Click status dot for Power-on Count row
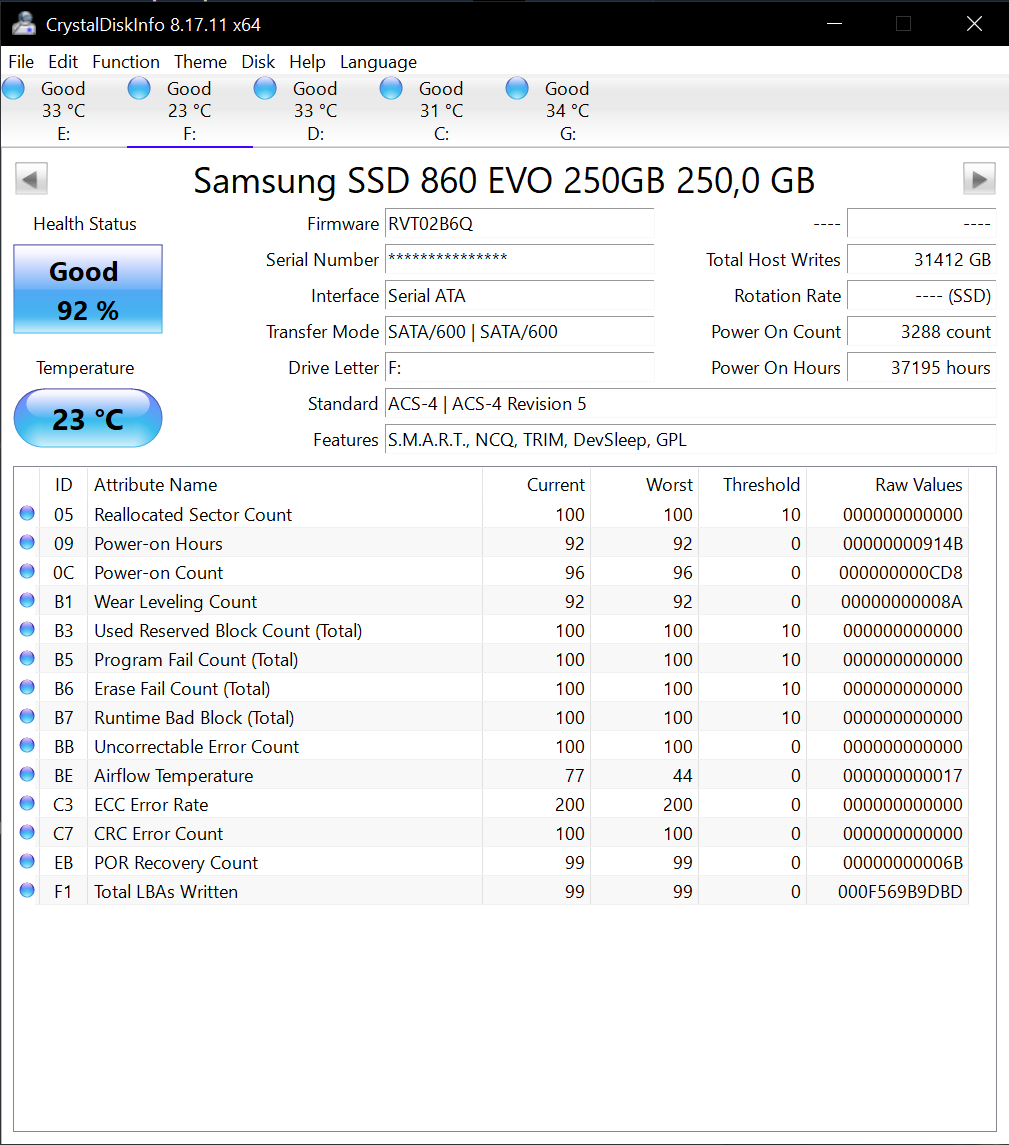 click(x=27, y=571)
